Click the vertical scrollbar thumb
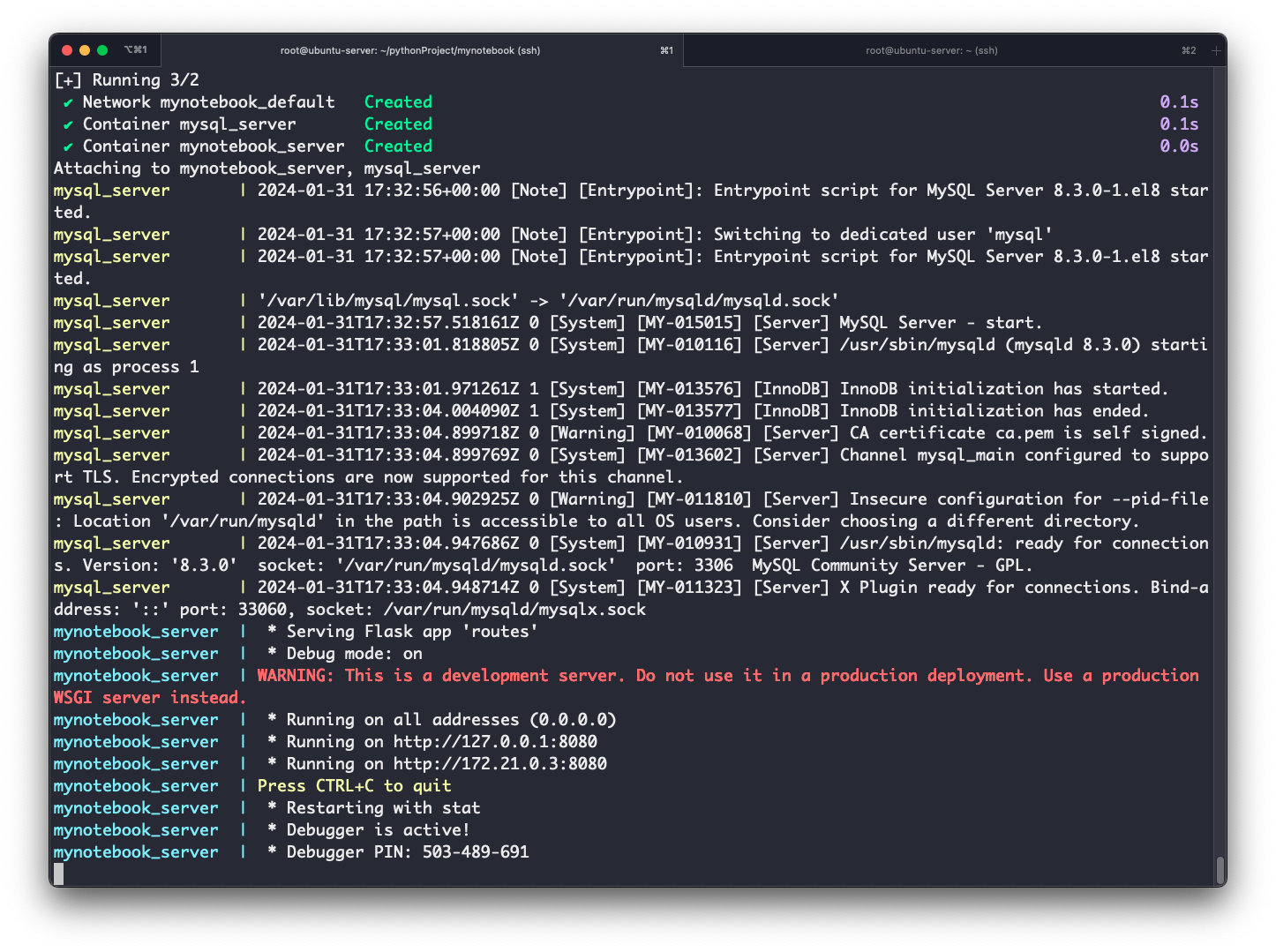This screenshot has height=952, width=1276. (x=1220, y=869)
